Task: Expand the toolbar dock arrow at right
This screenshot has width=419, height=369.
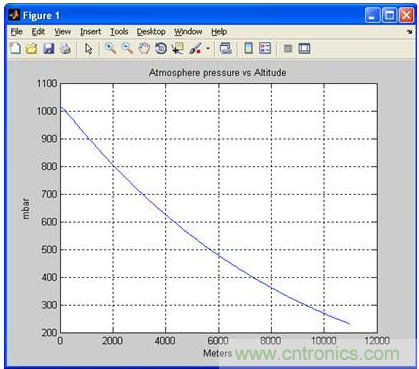Action: tap(409, 32)
